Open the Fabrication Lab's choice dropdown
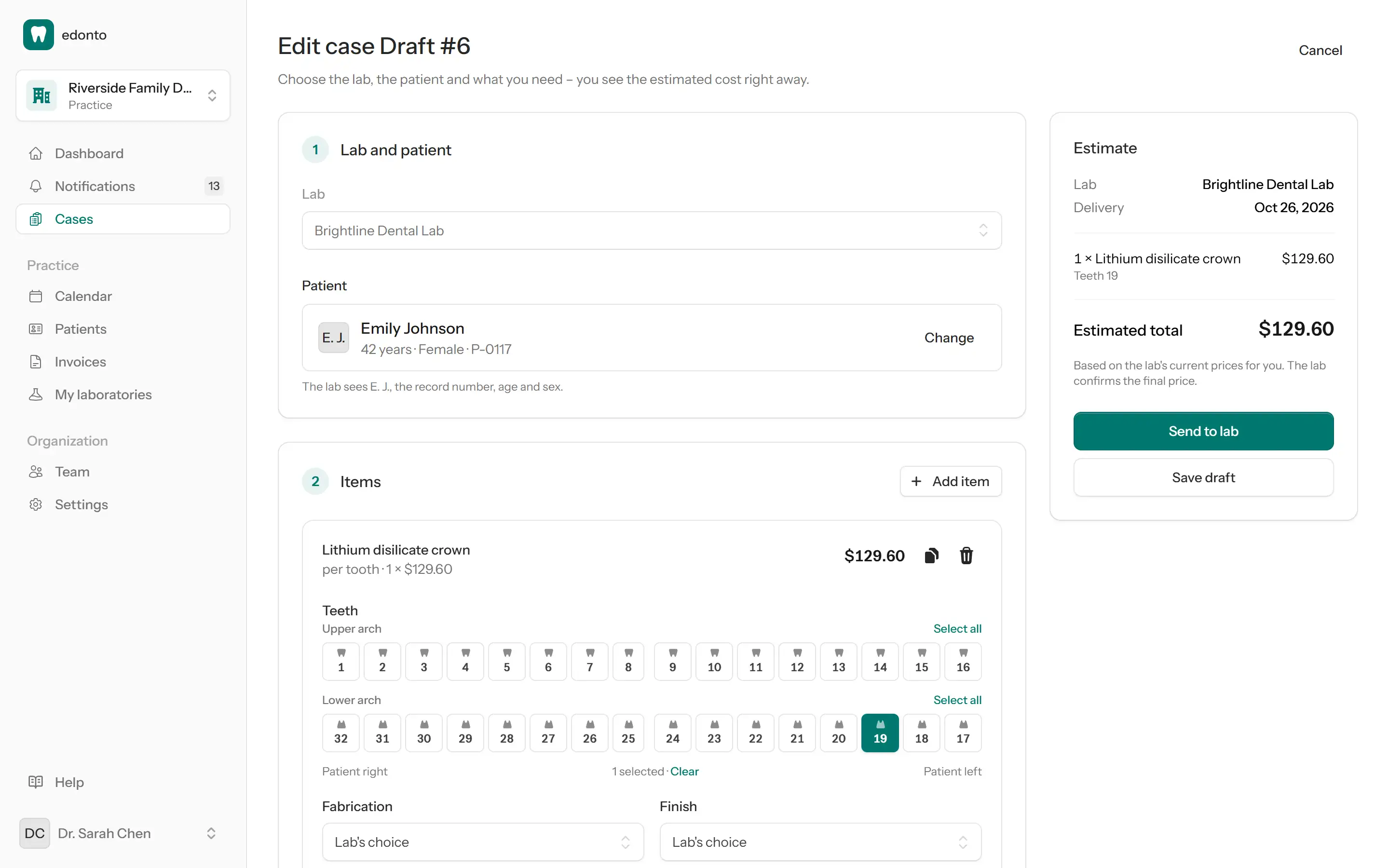This screenshot has height=868, width=1389. point(483,842)
